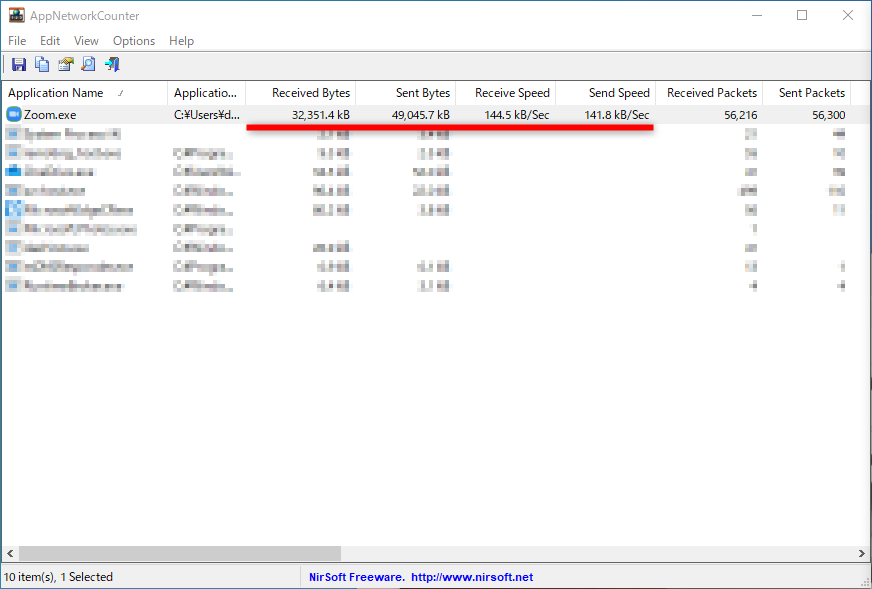This screenshot has width=872, height=589.
Task: Open the http://www.nirsoft.net link
Action: click(x=472, y=577)
